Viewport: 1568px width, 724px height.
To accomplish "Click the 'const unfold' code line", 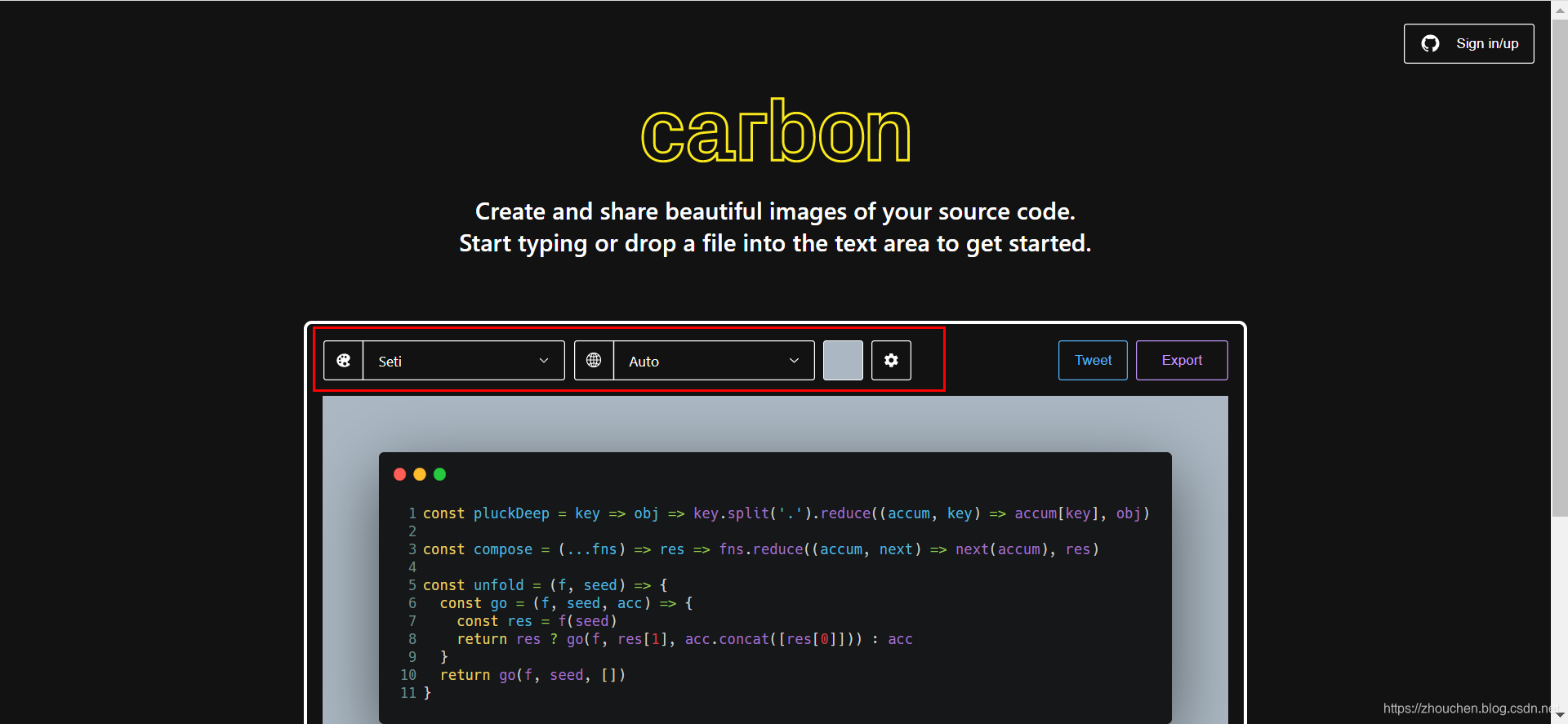I will [x=545, y=585].
